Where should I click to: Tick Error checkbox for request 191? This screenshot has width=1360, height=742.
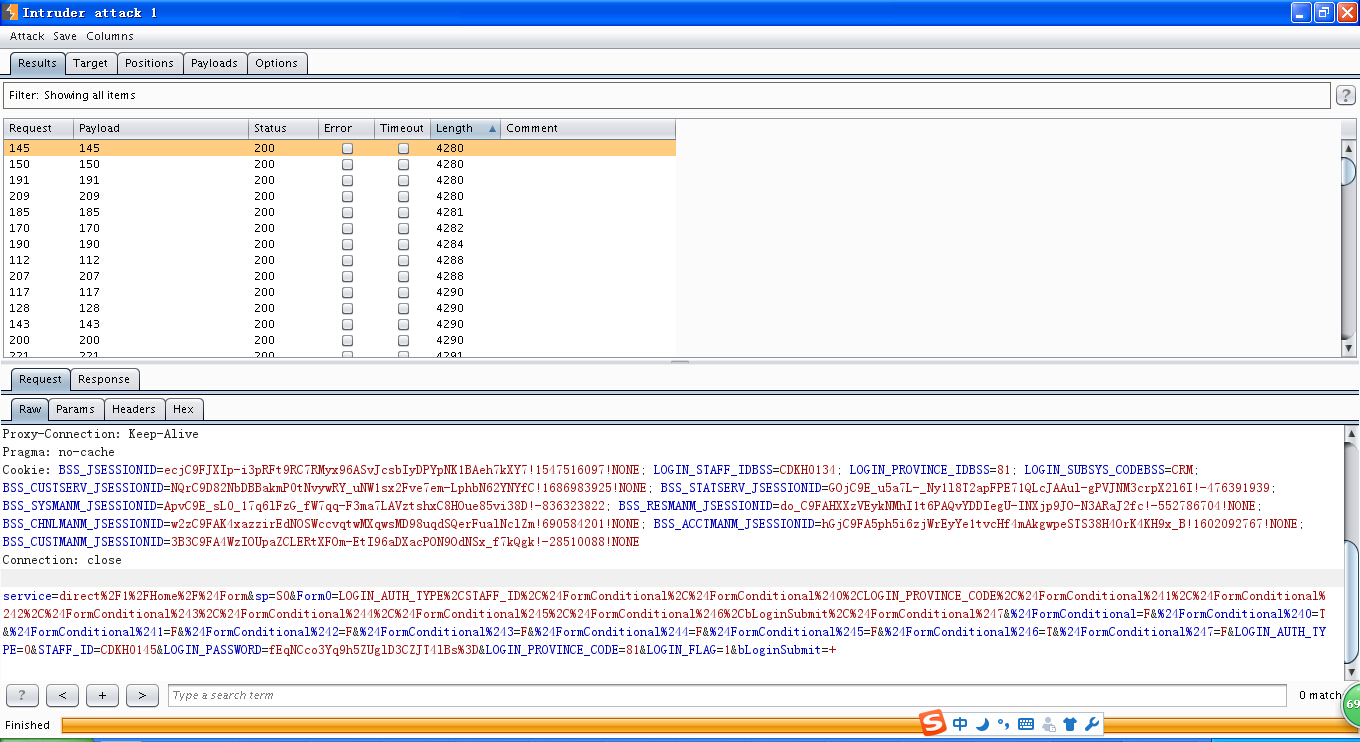tap(347, 180)
